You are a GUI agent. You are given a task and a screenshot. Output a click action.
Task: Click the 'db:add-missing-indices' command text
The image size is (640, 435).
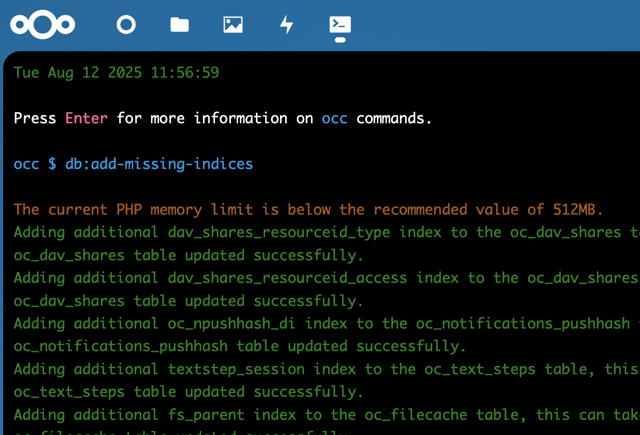coord(159,164)
